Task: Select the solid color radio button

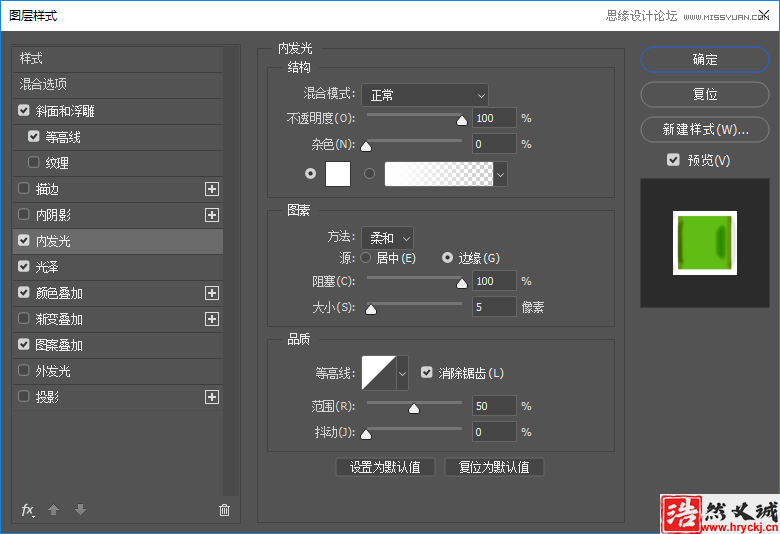Action: click(310, 174)
